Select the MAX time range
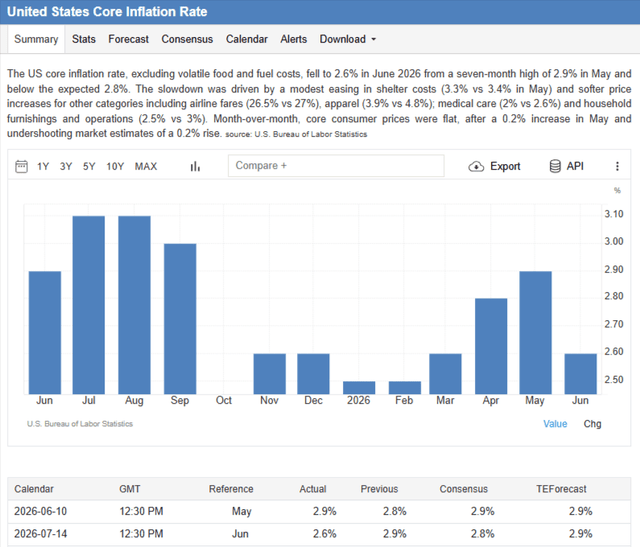Viewport: 640px width, 547px height. [x=146, y=166]
